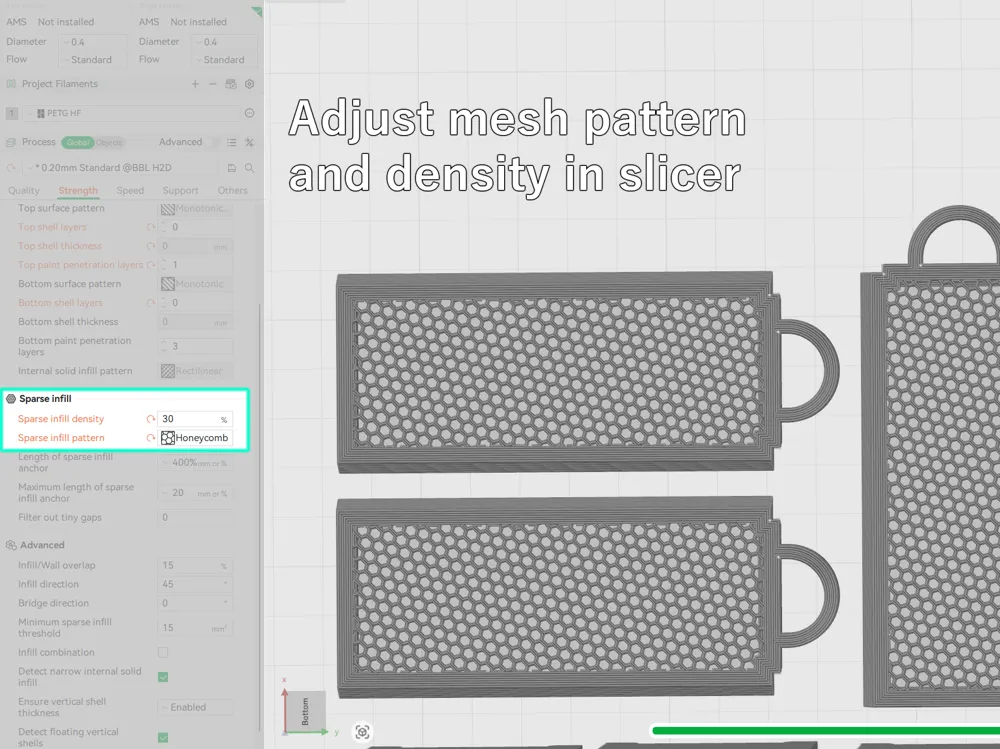The width and height of the screenshot is (1000, 749).
Task: Switch to the Support tab
Action: pos(180,190)
